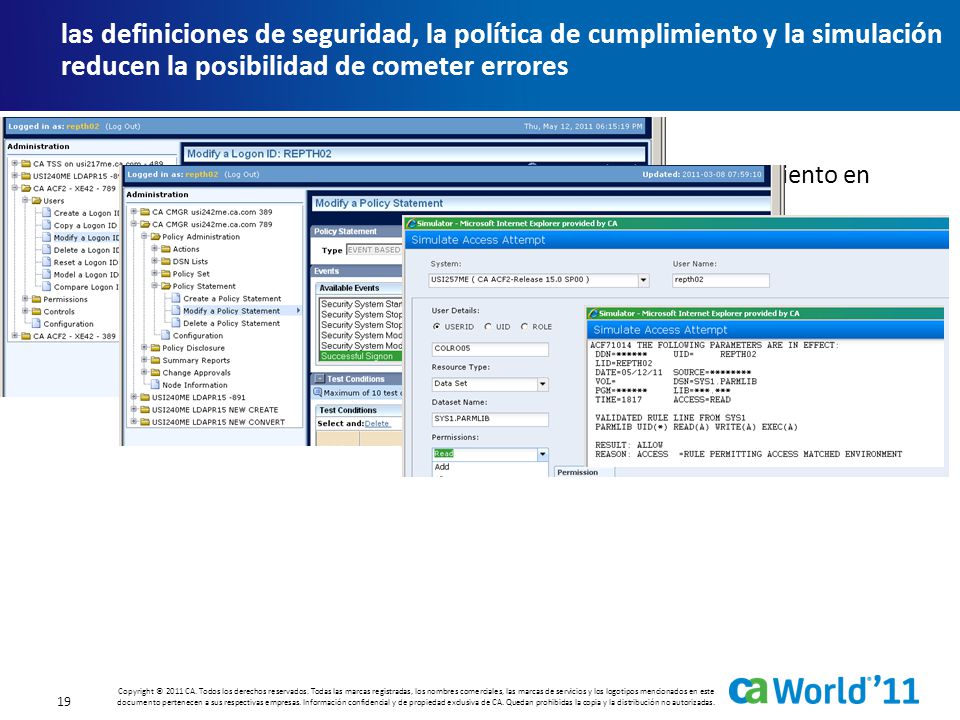960x720 pixels.
Task: Select Modify a Policy Statement tree item
Action: click(231, 310)
